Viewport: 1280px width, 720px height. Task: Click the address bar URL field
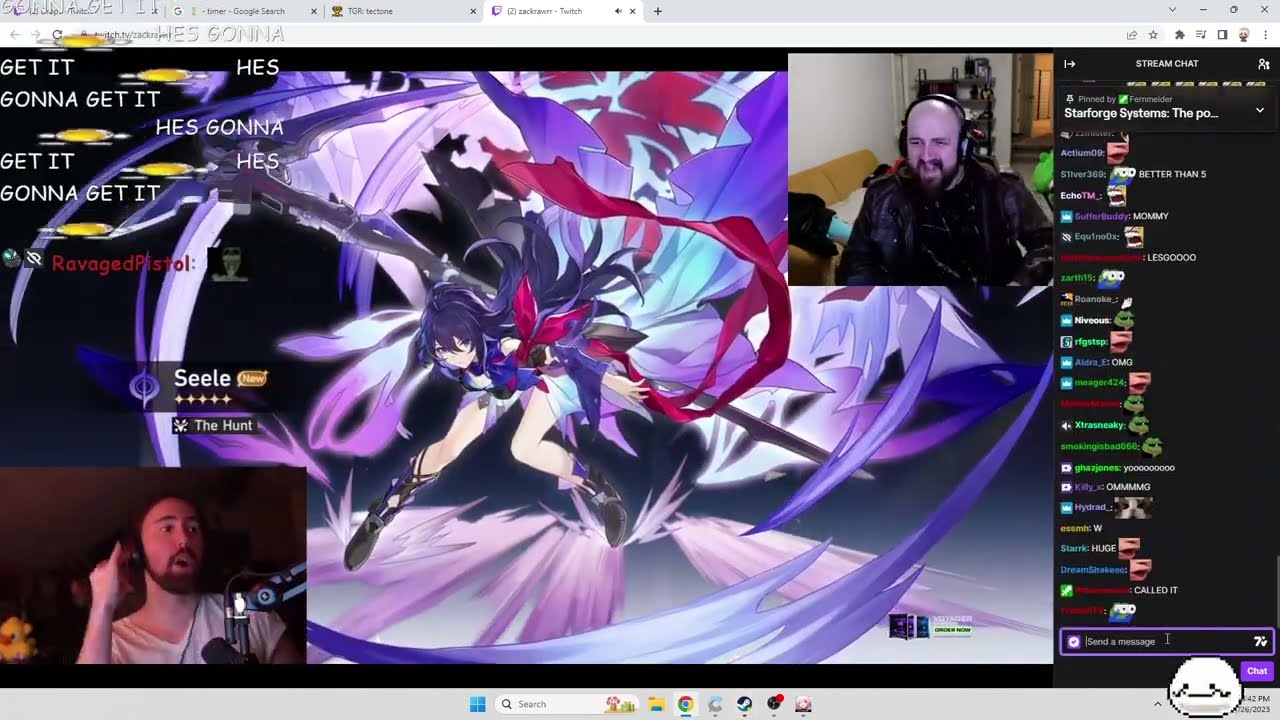[x=600, y=35]
